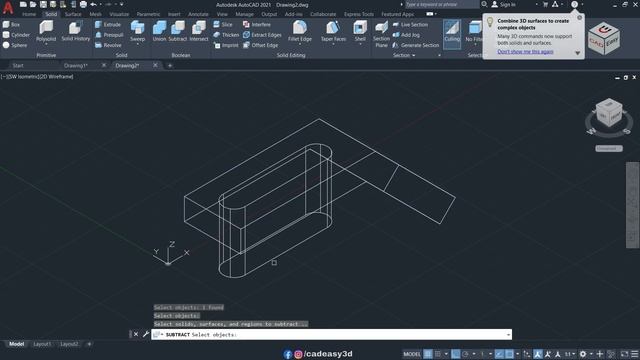
Task: Open the Visualize ribbon tab
Action: (119, 14)
